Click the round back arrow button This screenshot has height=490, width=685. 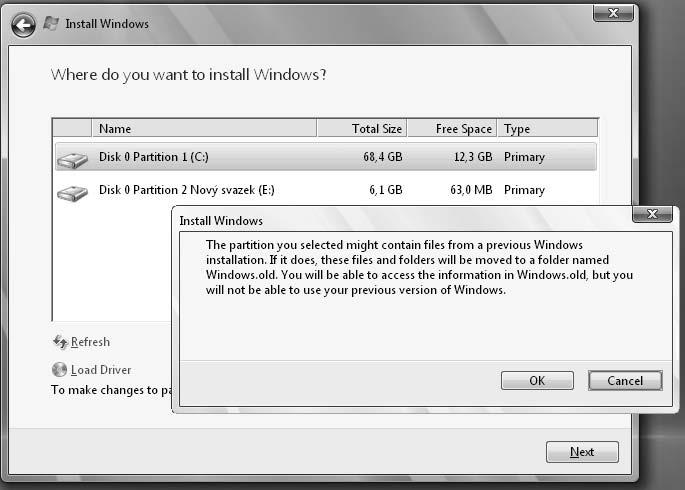coord(23,25)
